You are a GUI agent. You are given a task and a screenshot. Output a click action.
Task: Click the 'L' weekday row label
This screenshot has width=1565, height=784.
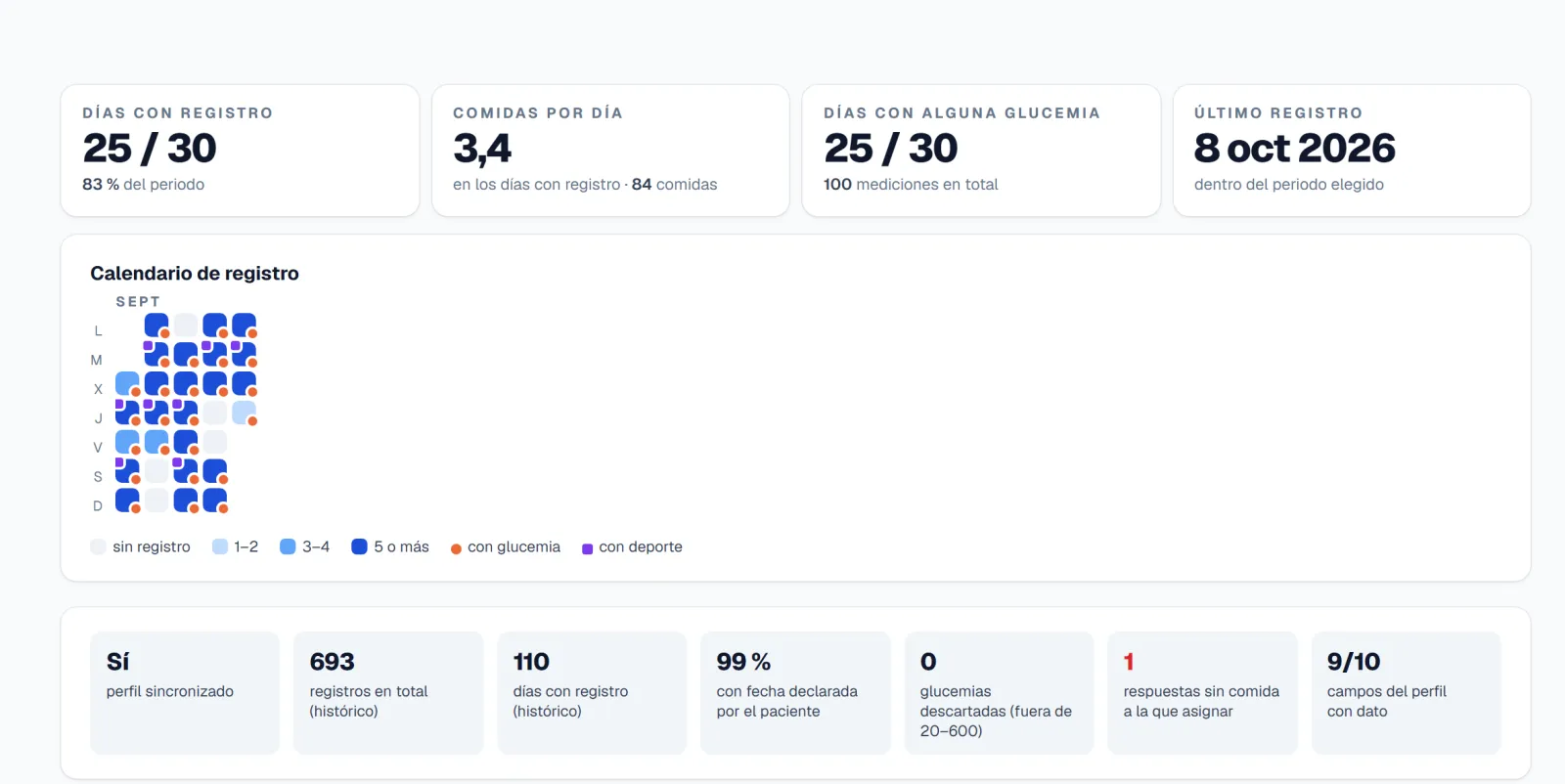pyautogui.click(x=98, y=331)
